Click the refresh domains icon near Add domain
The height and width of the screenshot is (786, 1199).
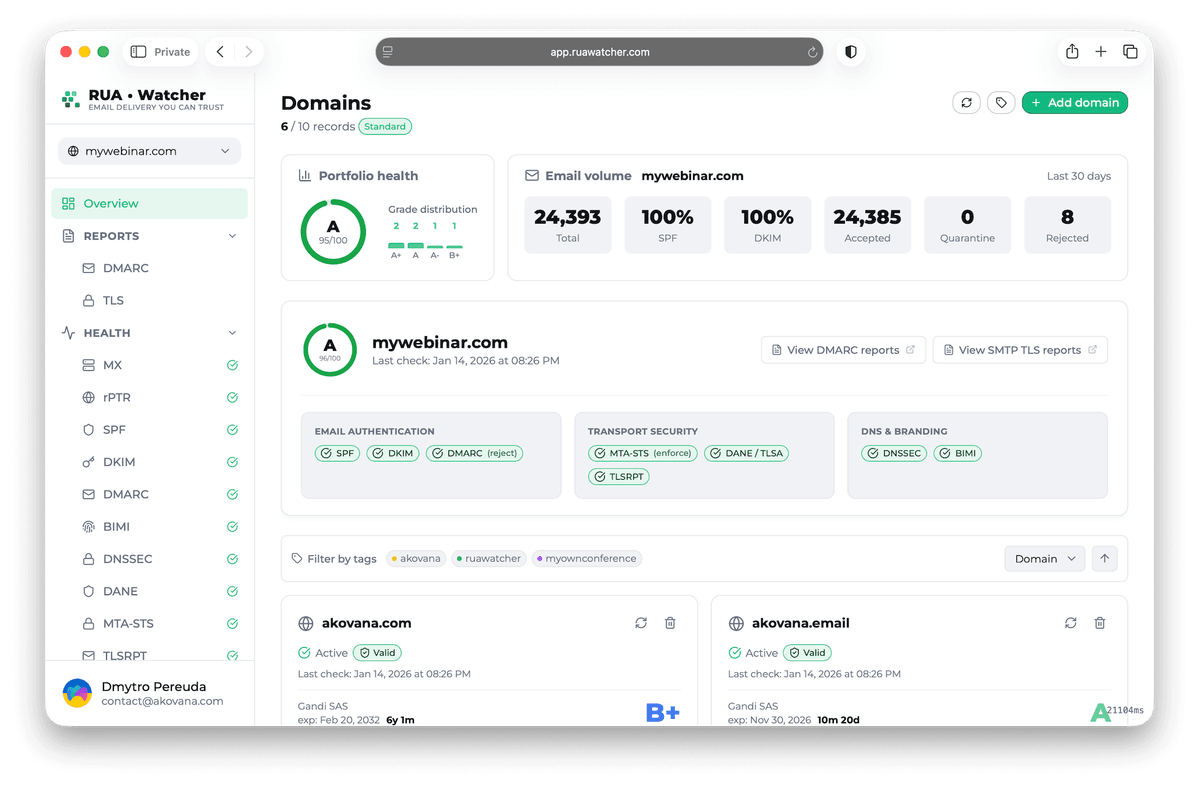[x=966, y=102]
